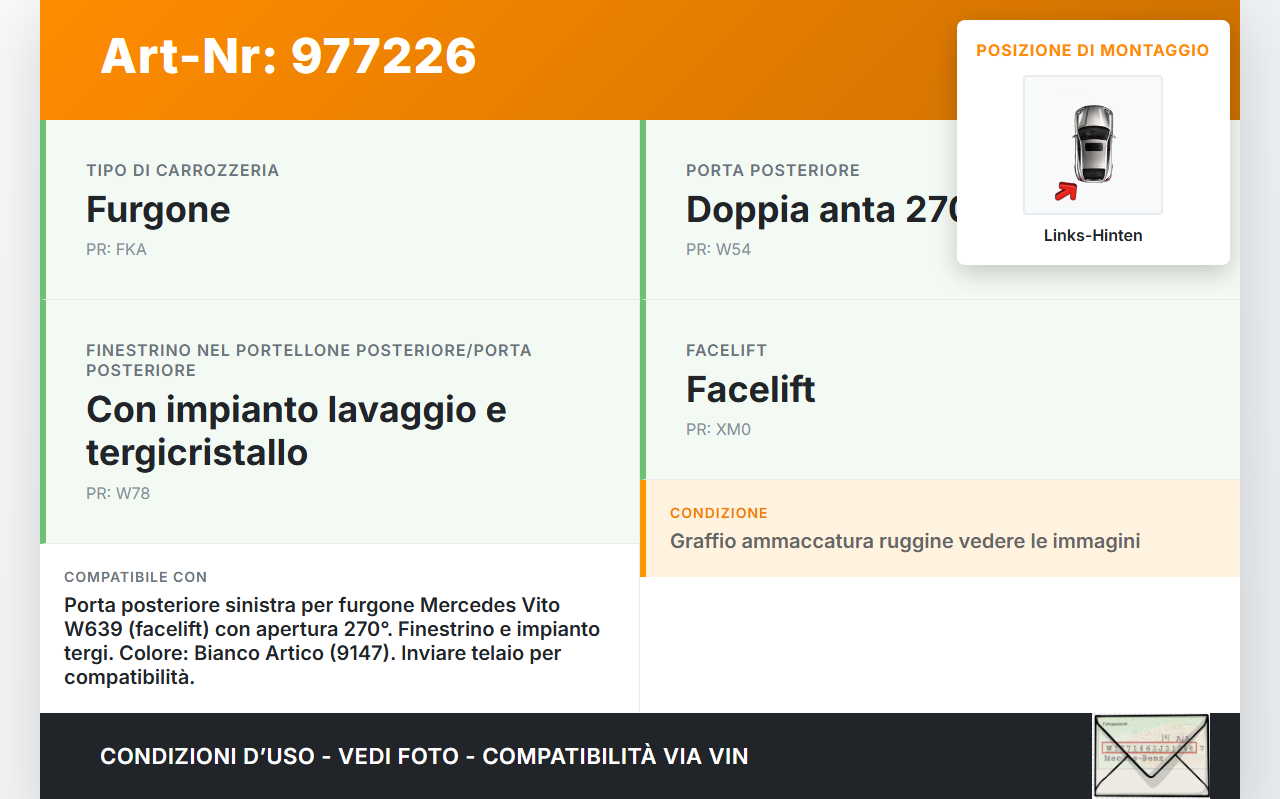Click the Tipo di carrozzeria label
The height and width of the screenshot is (799, 1280).
click(183, 170)
